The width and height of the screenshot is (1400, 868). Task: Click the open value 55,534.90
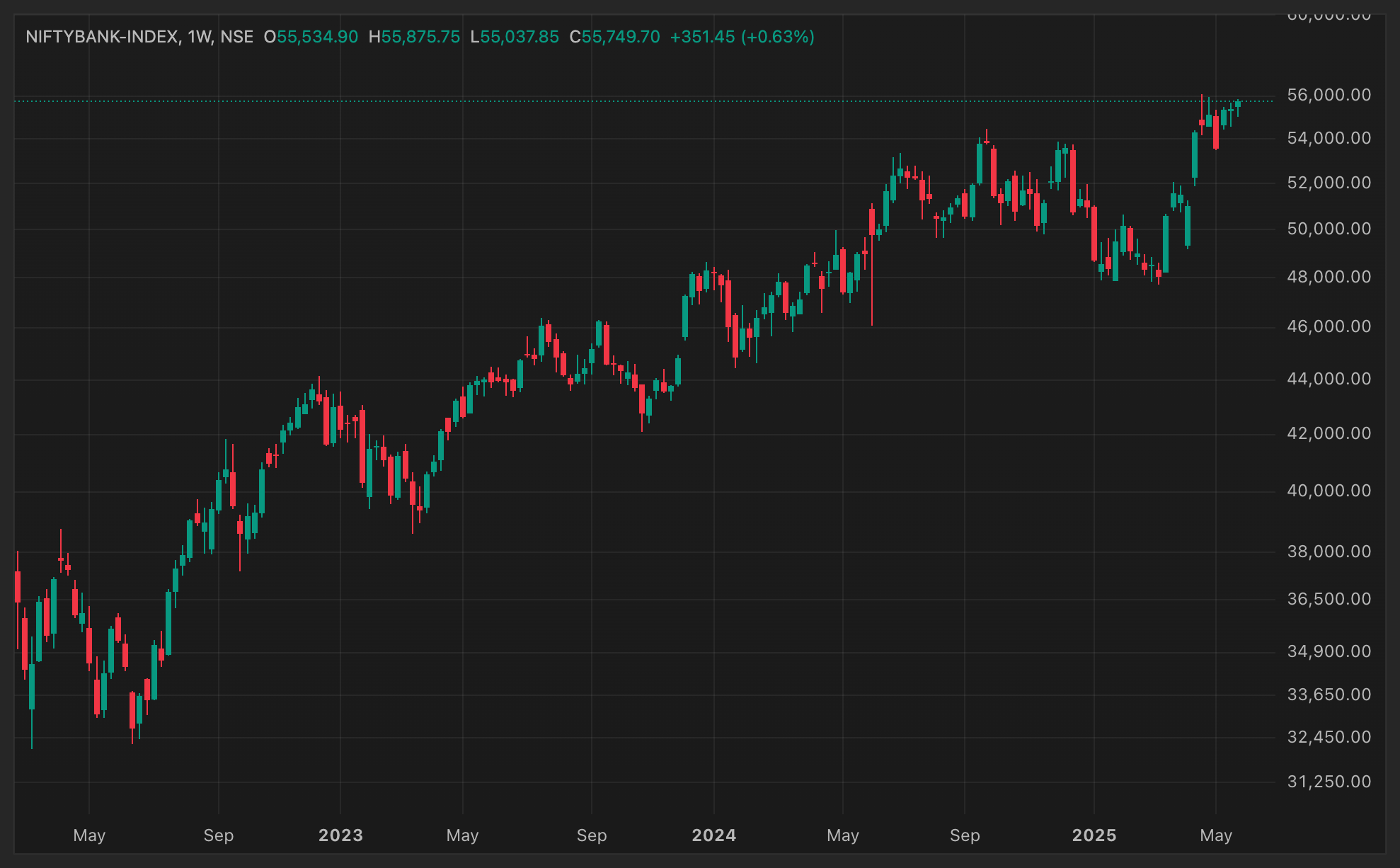pos(317,37)
